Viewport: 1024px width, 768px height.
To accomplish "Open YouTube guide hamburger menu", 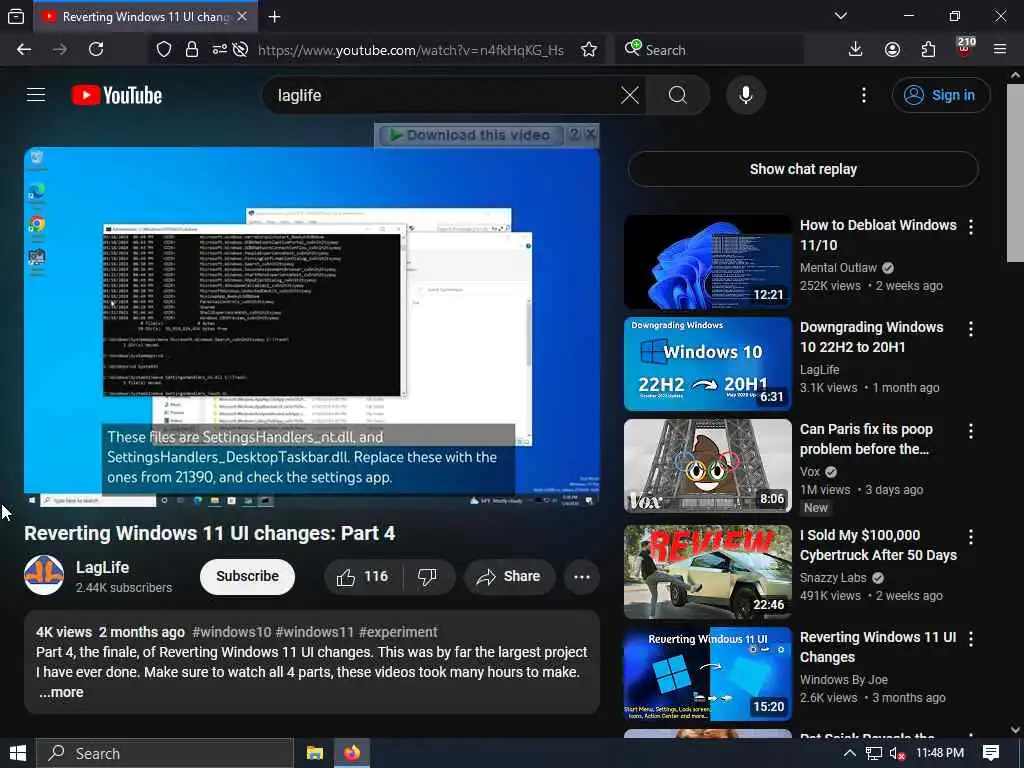I will click(x=36, y=95).
